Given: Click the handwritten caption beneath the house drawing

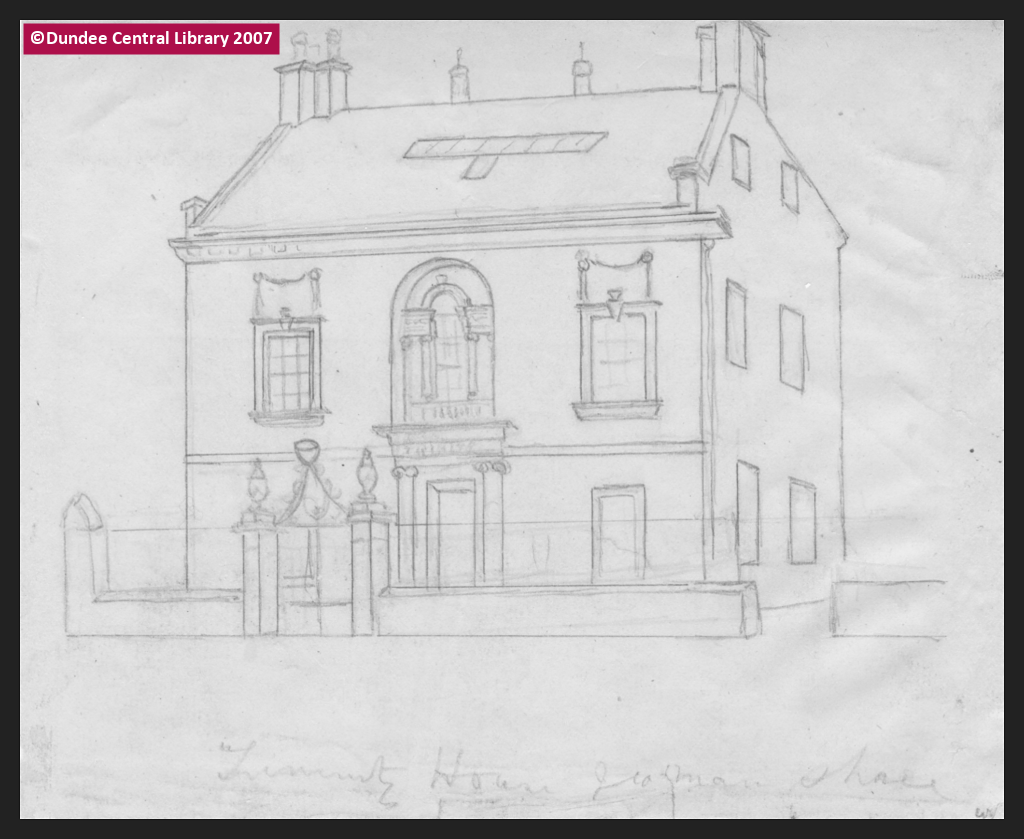Looking at the screenshot, I should point(581,776).
